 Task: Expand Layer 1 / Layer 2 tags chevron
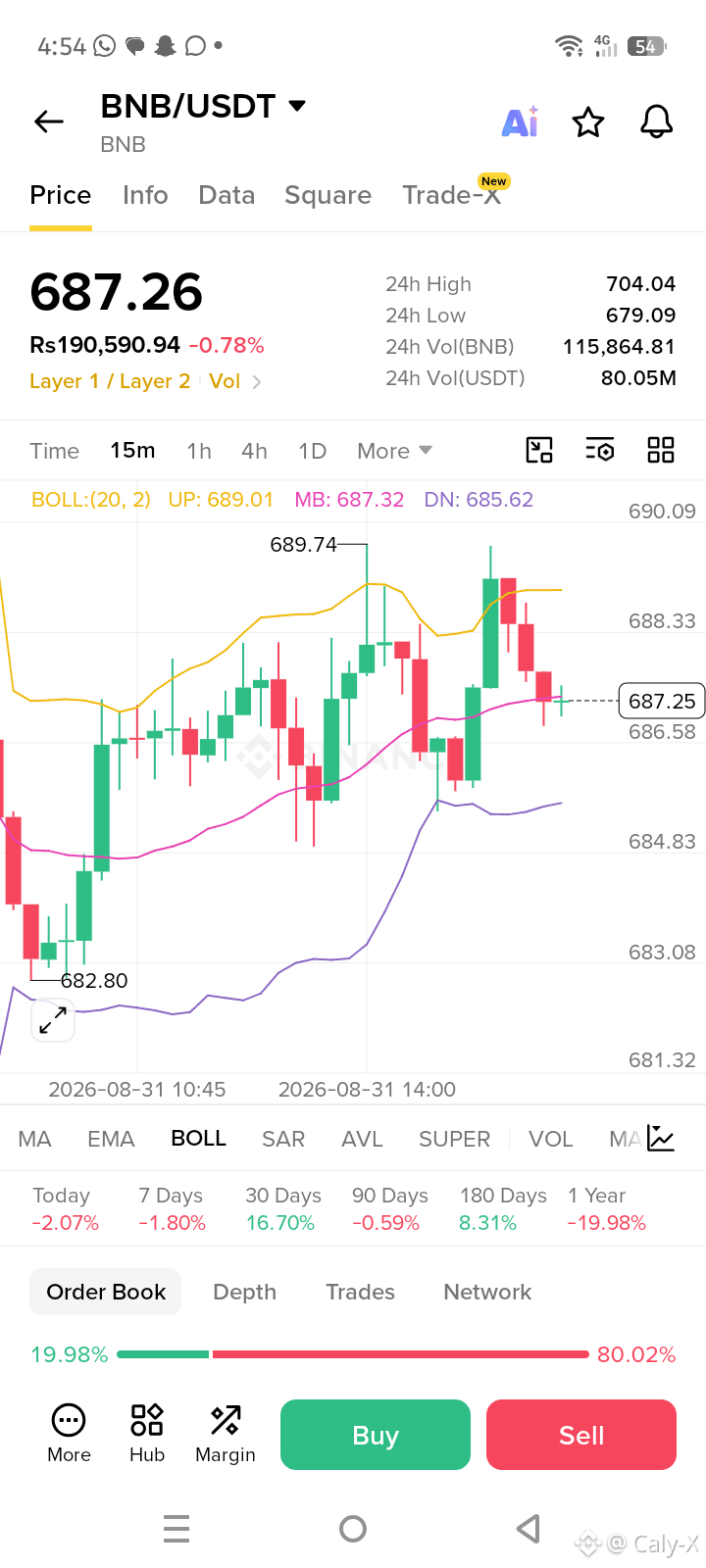257,382
